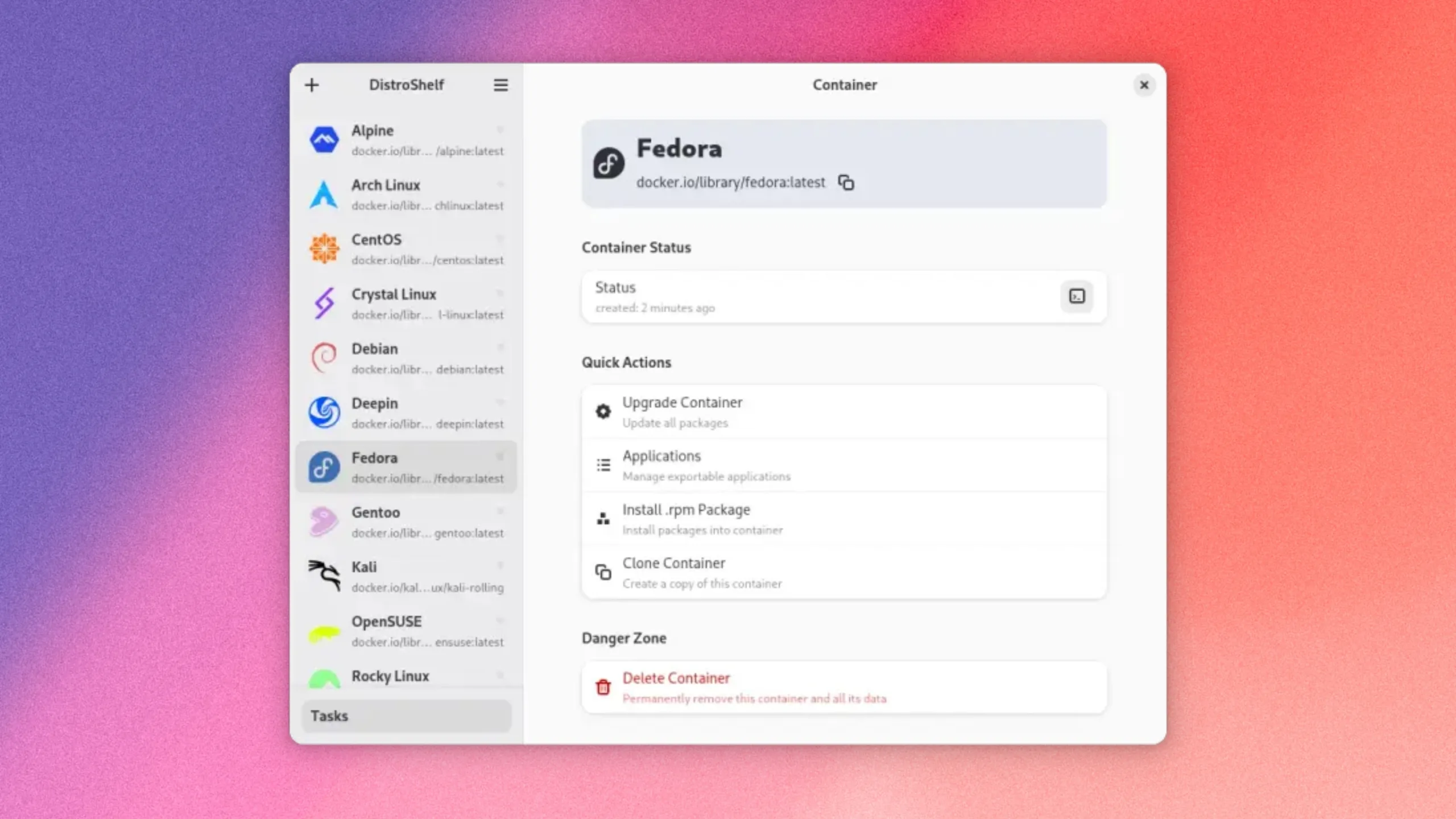Select Rocky Linux container
1456x819 pixels.
pyautogui.click(x=406, y=675)
